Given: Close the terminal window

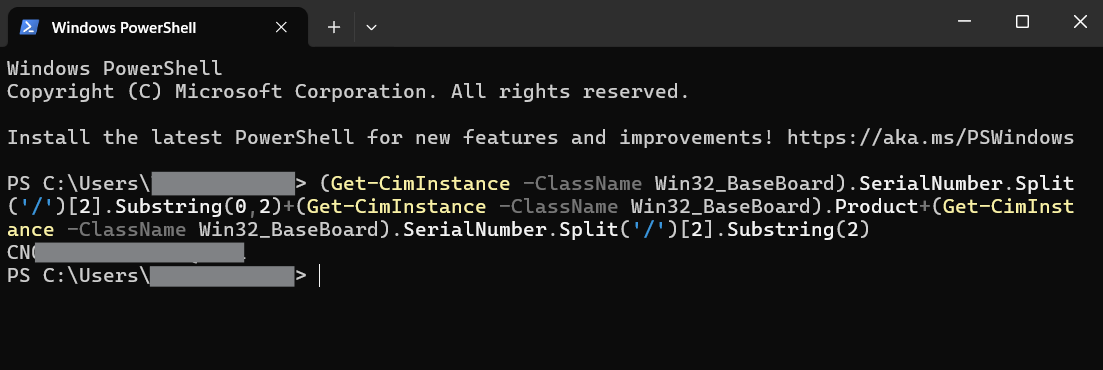Looking at the screenshot, I should point(1080,22).
